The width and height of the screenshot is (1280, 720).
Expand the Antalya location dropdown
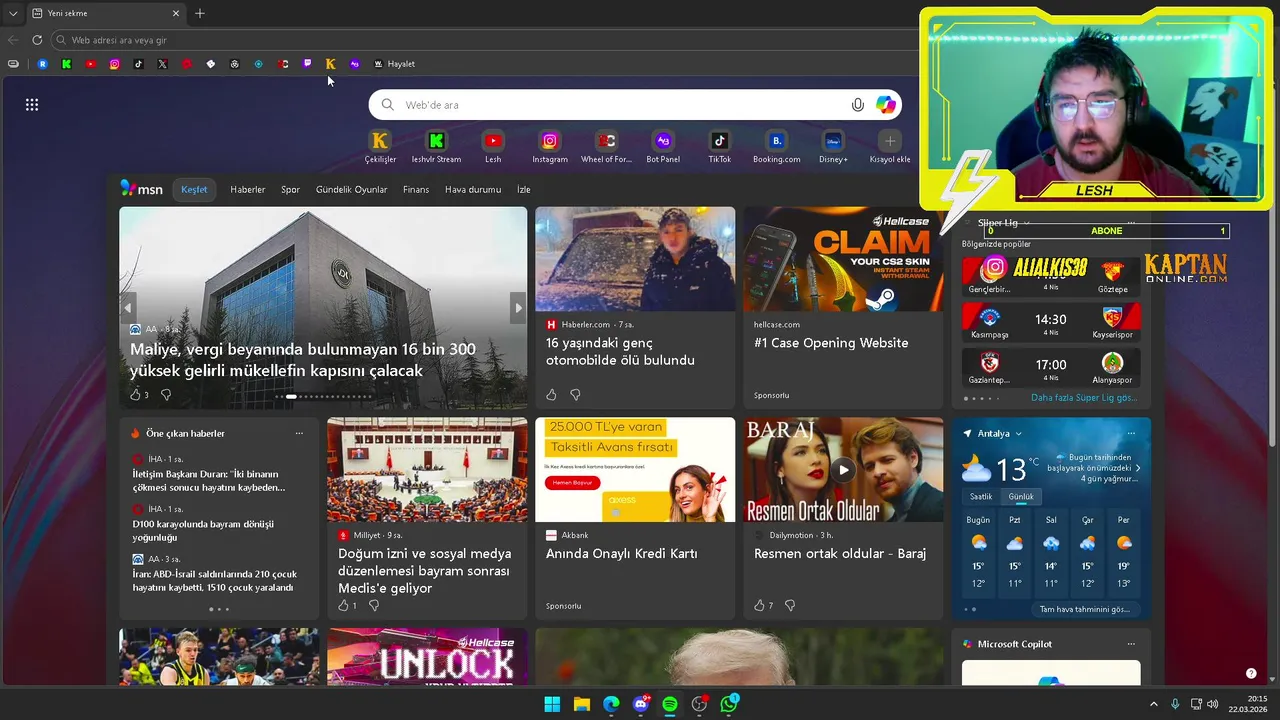pyautogui.click(x=1018, y=434)
